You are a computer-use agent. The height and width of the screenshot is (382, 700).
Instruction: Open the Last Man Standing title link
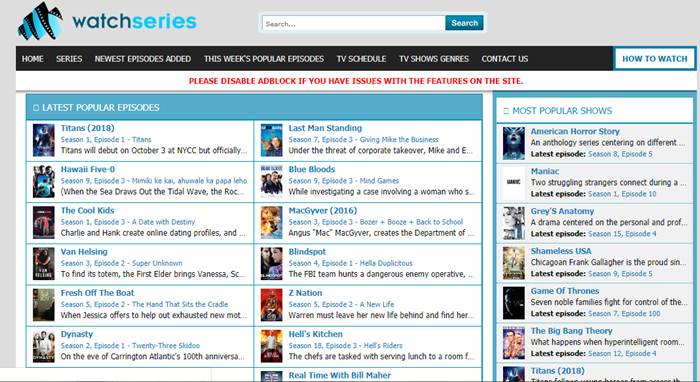tap(325, 128)
